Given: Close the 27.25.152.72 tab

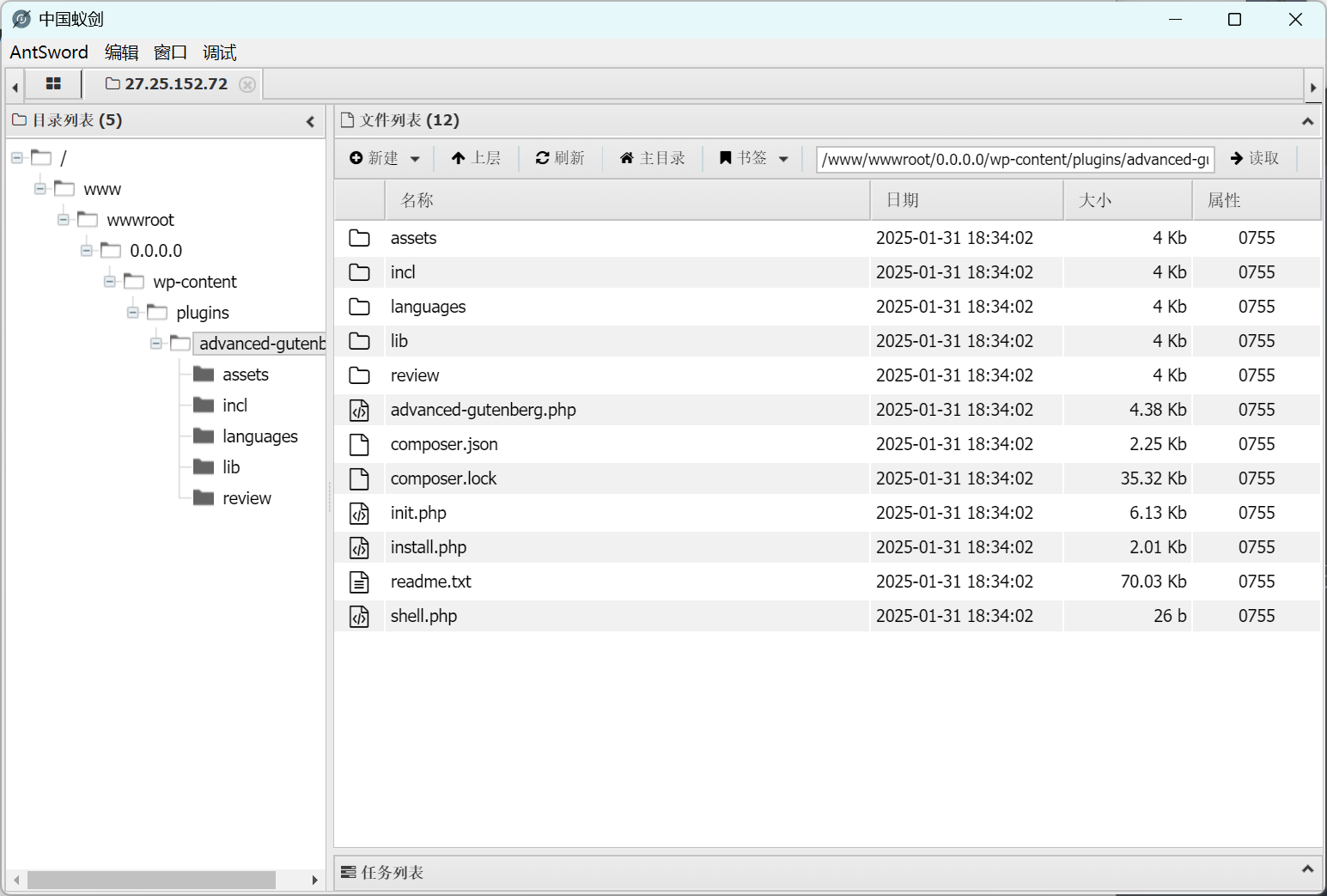Looking at the screenshot, I should click(x=247, y=84).
